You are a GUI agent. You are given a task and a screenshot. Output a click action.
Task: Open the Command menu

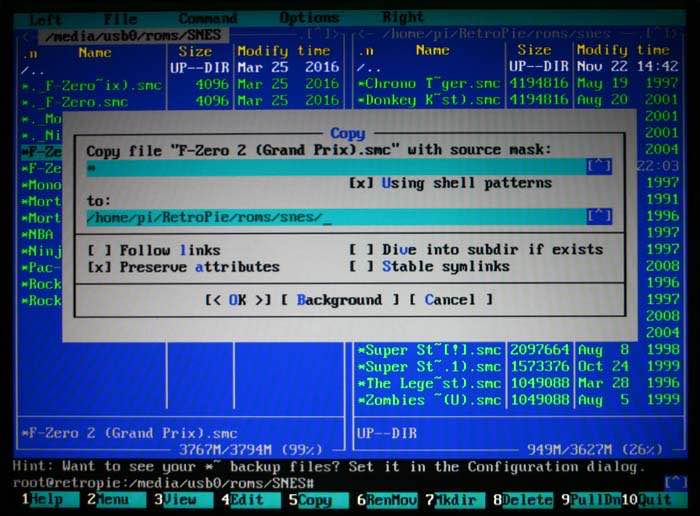[x=208, y=18]
